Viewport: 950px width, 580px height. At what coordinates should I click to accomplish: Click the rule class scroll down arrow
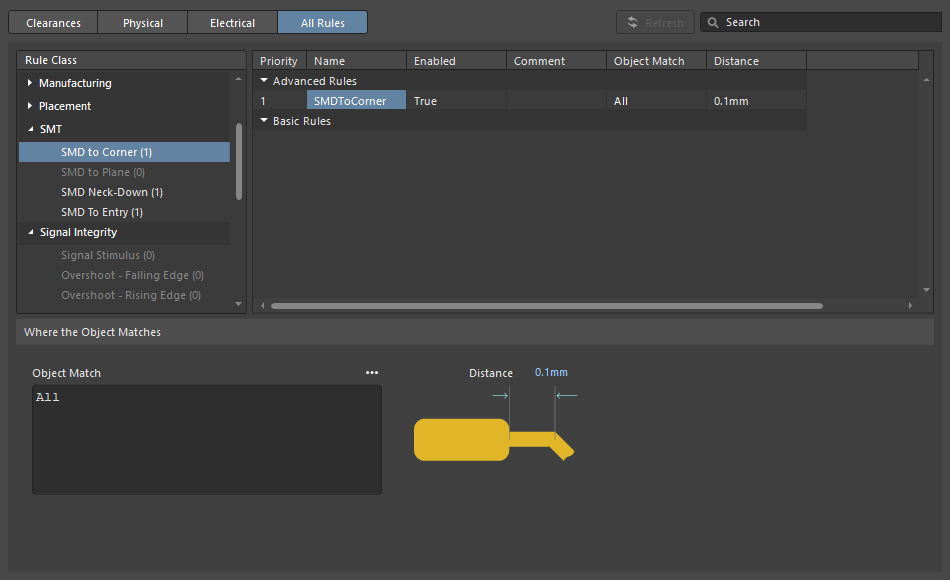pos(238,304)
